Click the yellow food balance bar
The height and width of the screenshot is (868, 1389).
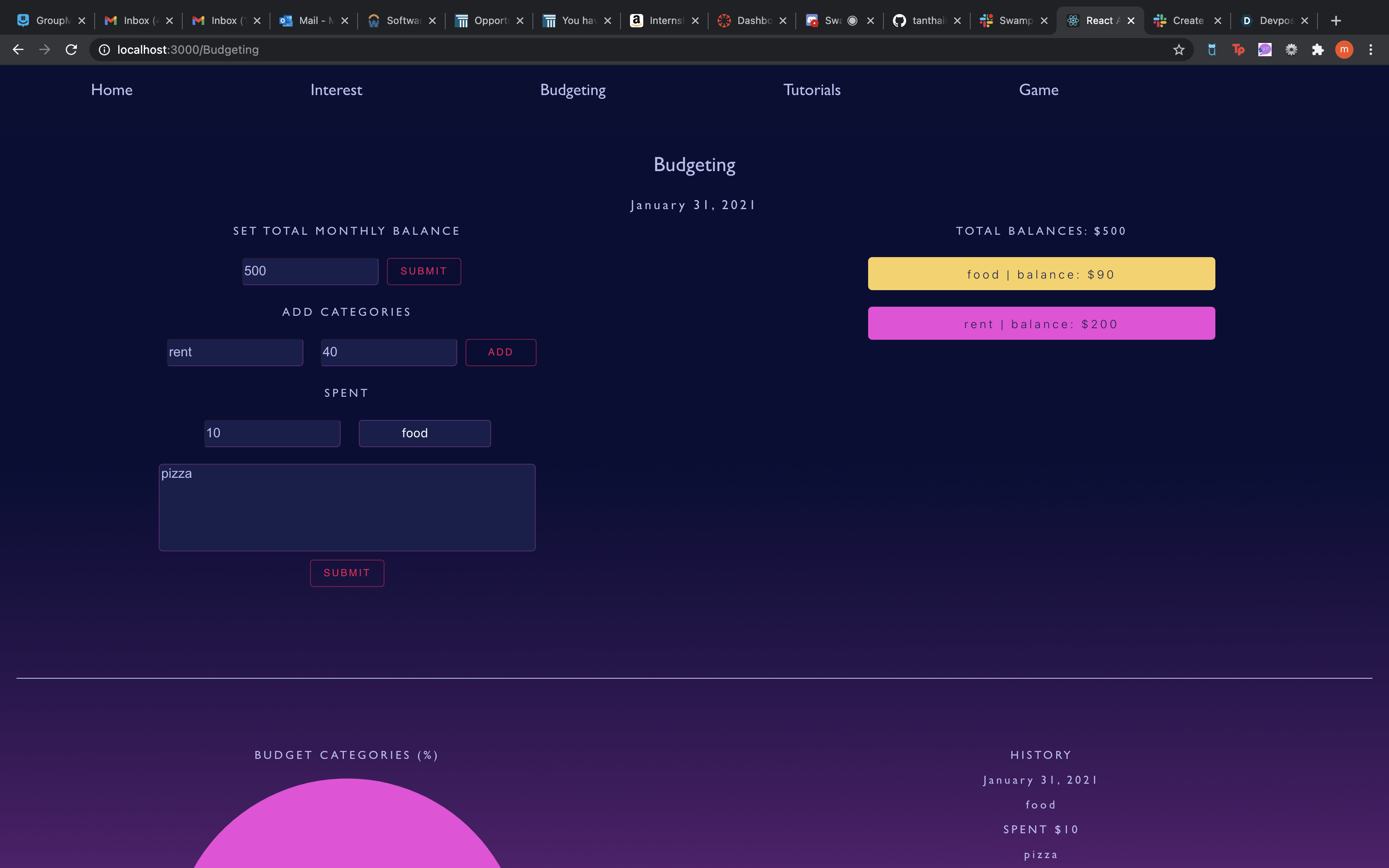pyautogui.click(x=1041, y=274)
